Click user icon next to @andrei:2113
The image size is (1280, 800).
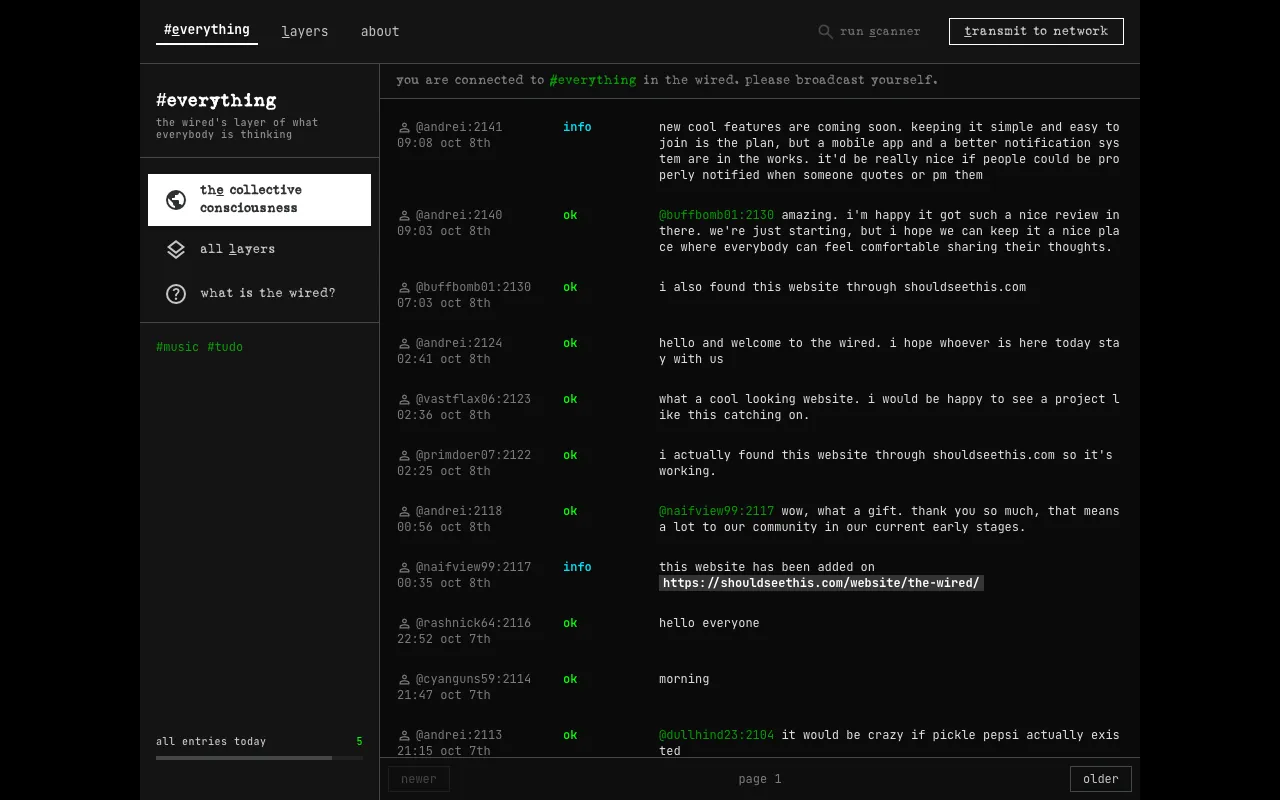[404, 736]
